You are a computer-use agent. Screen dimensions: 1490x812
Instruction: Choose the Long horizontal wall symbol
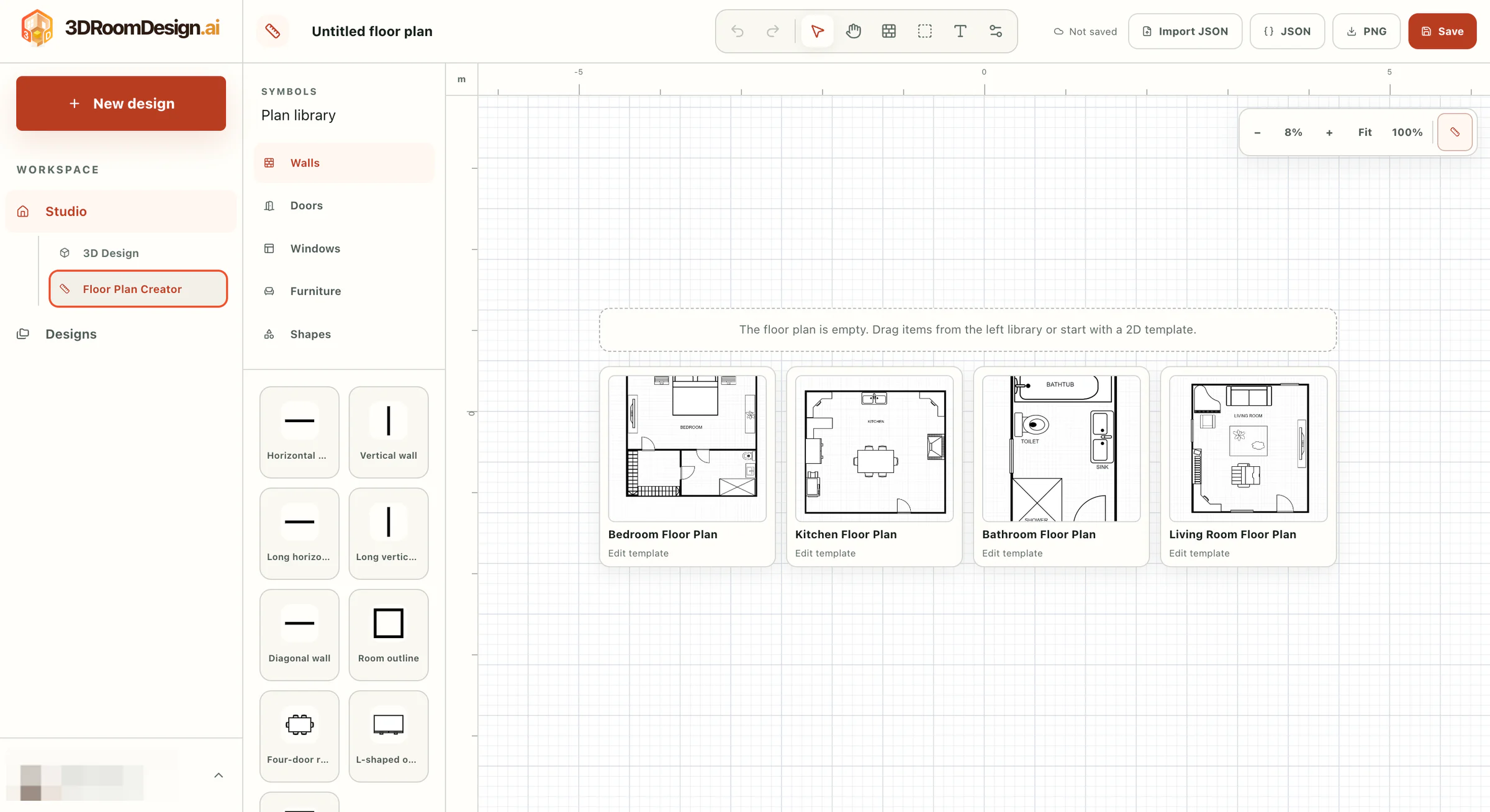point(299,533)
